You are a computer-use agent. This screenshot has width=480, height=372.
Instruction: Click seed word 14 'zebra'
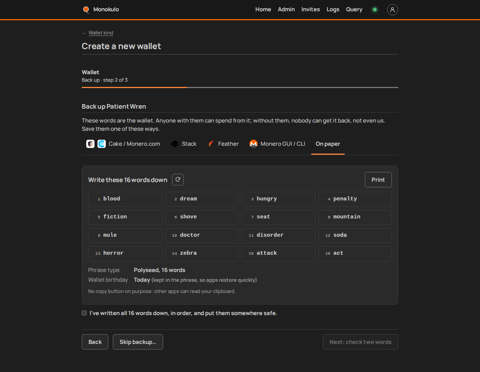(201, 253)
